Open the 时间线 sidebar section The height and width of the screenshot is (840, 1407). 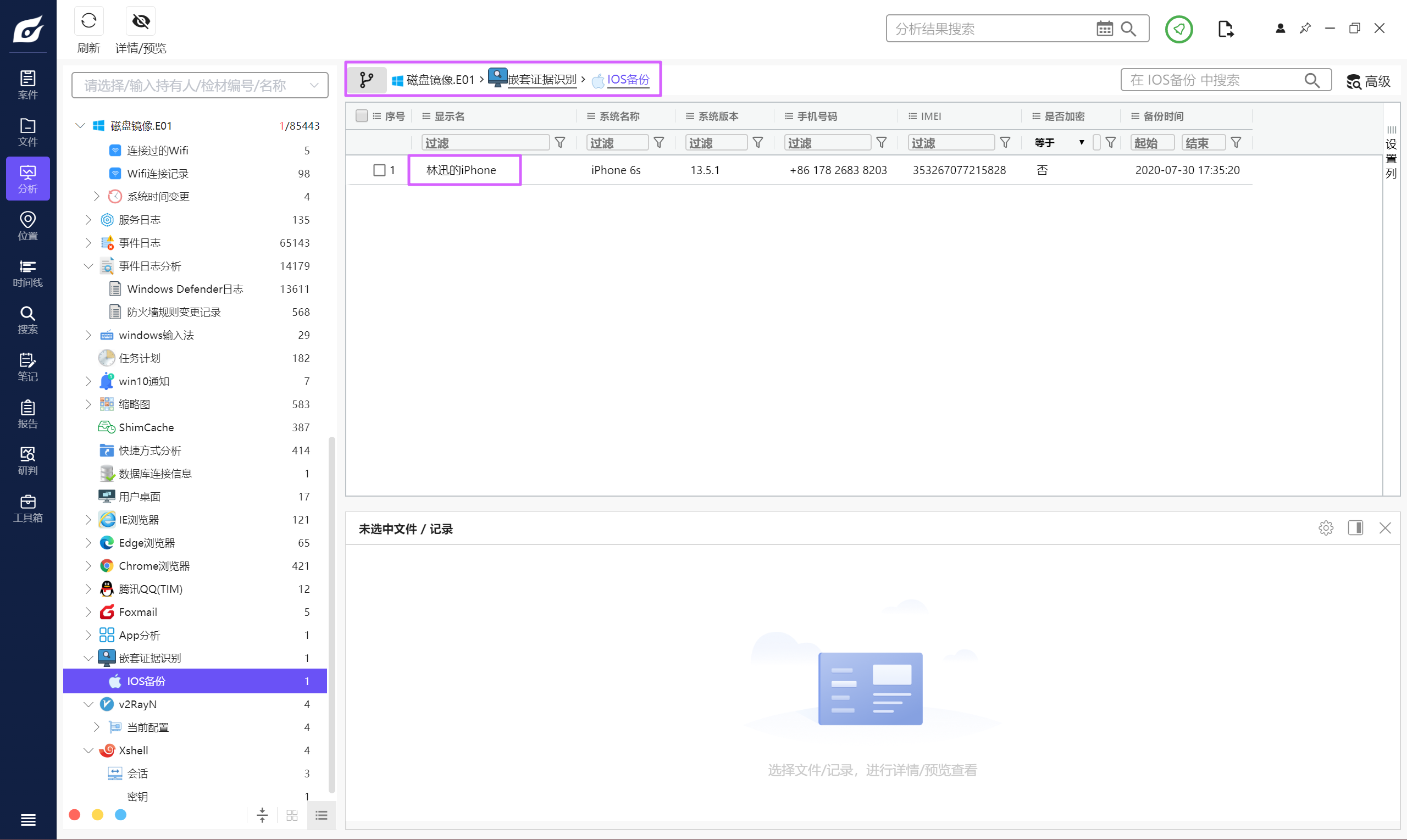pyautogui.click(x=27, y=273)
